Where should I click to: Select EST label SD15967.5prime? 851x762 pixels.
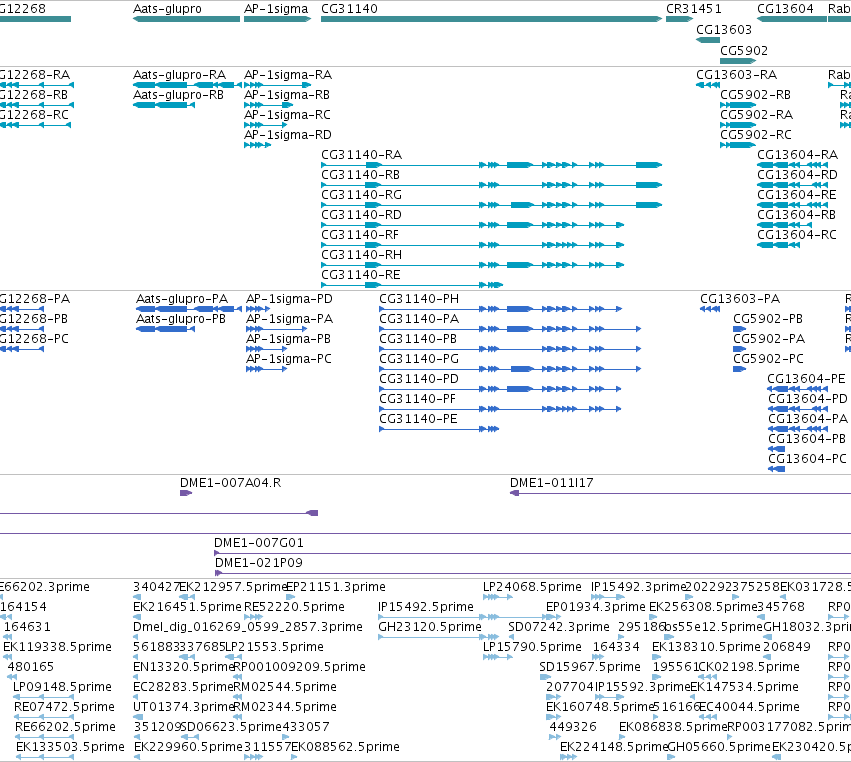point(590,667)
